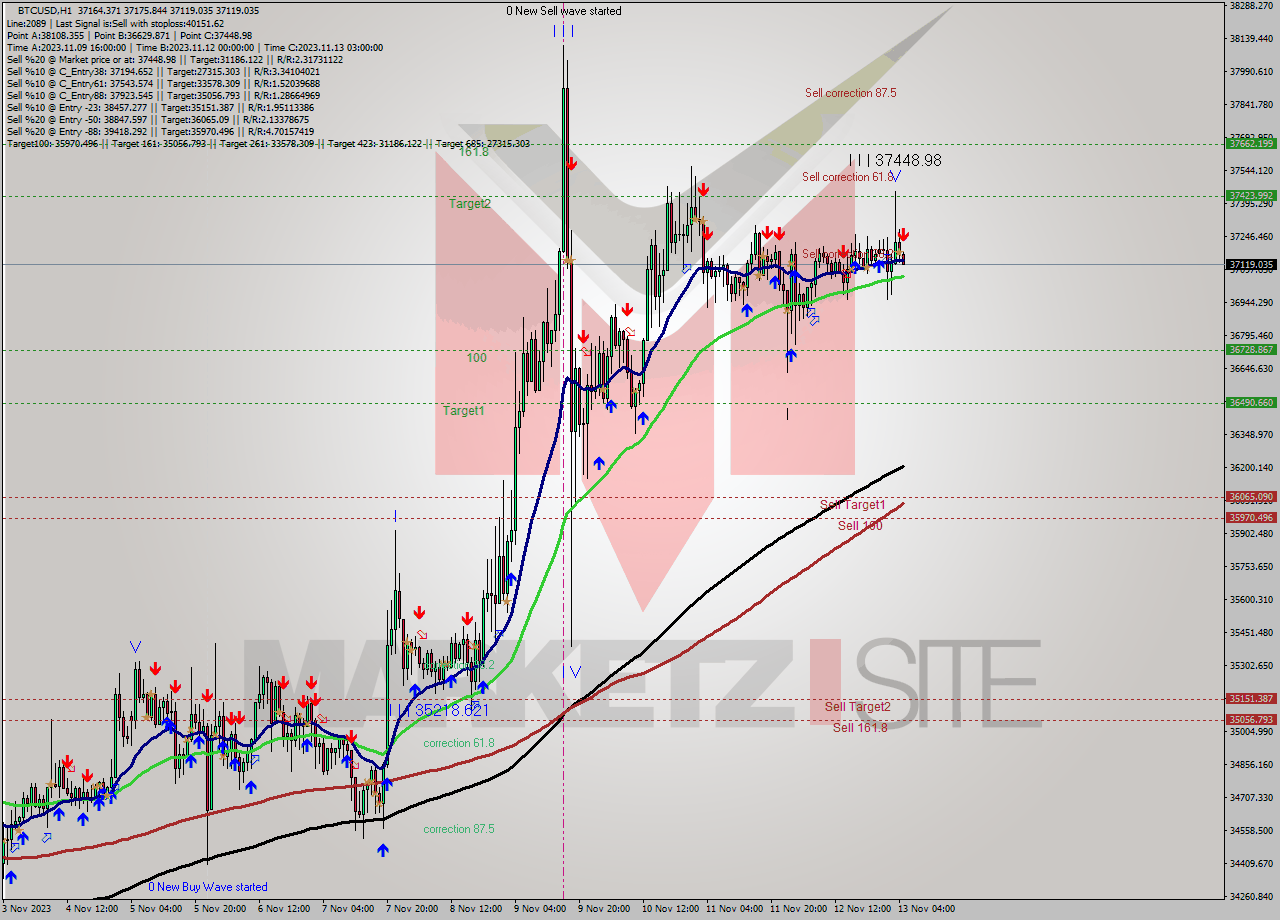Click the current price tag 37119.035
1280x920 pixels.
point(1251,265)
